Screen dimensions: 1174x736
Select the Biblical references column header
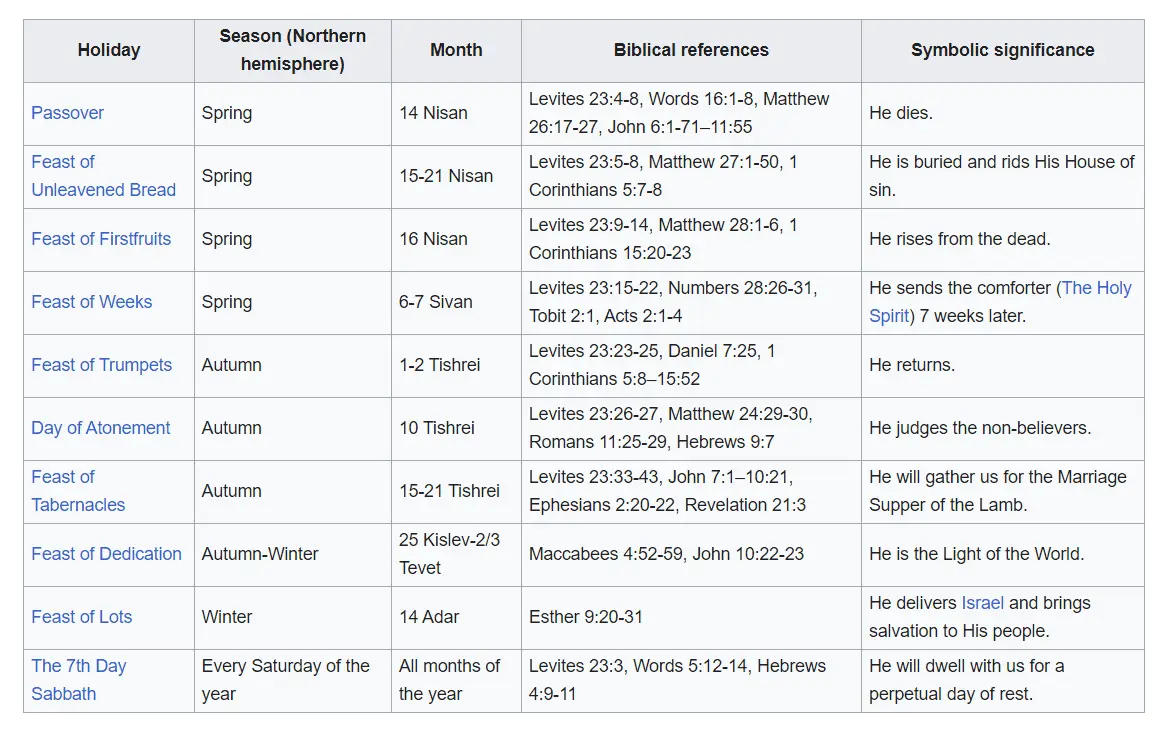point(691,50)
